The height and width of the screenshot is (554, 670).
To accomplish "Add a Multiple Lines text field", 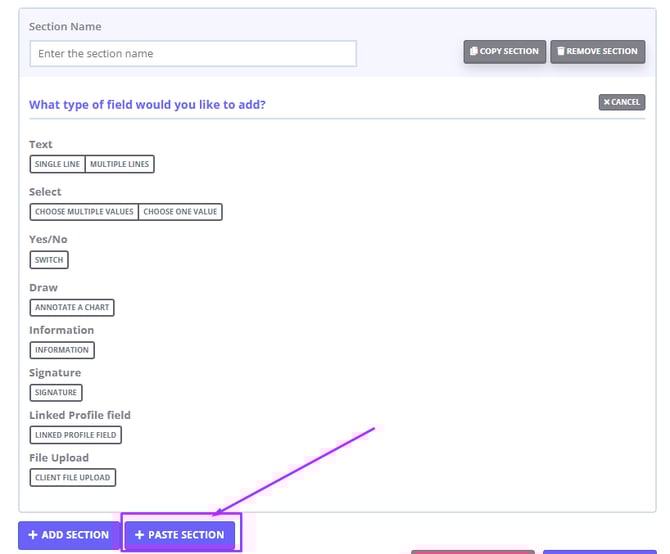I will [x=120, y=164].
